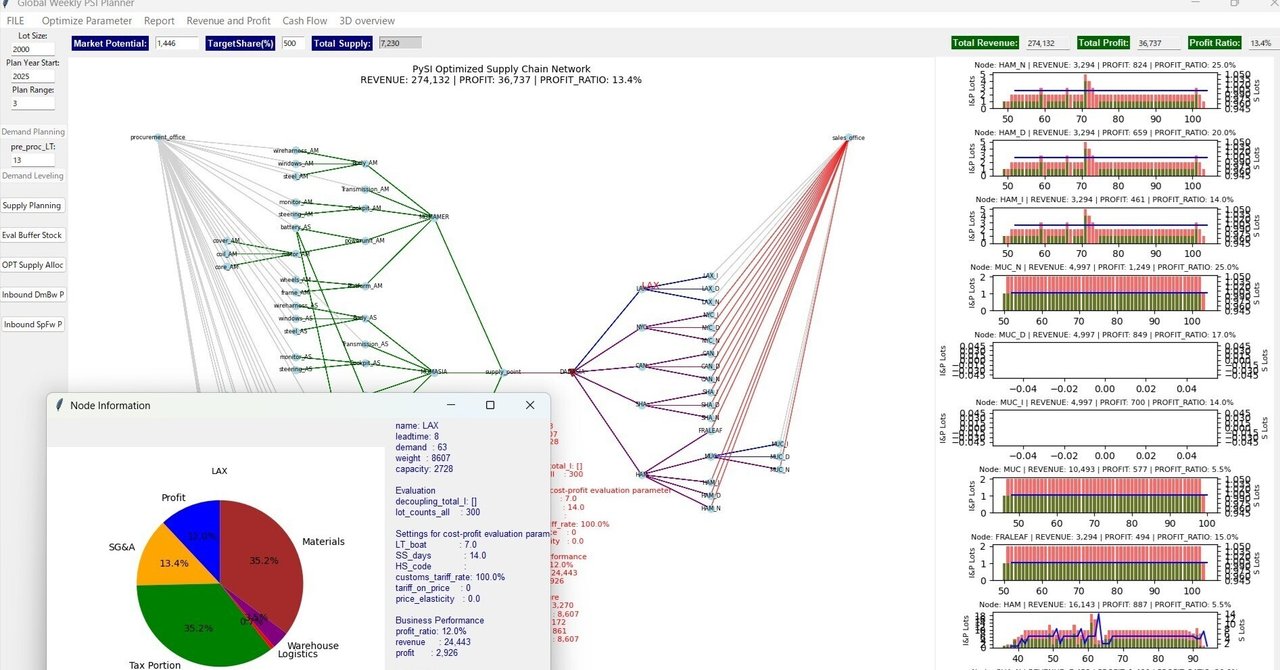Image resolution: width=1280 pixels, height=670 pixels.
Task: Click the feather icon in Node Information titlebar
Action: pyautogui.click(x=60, y=405)
